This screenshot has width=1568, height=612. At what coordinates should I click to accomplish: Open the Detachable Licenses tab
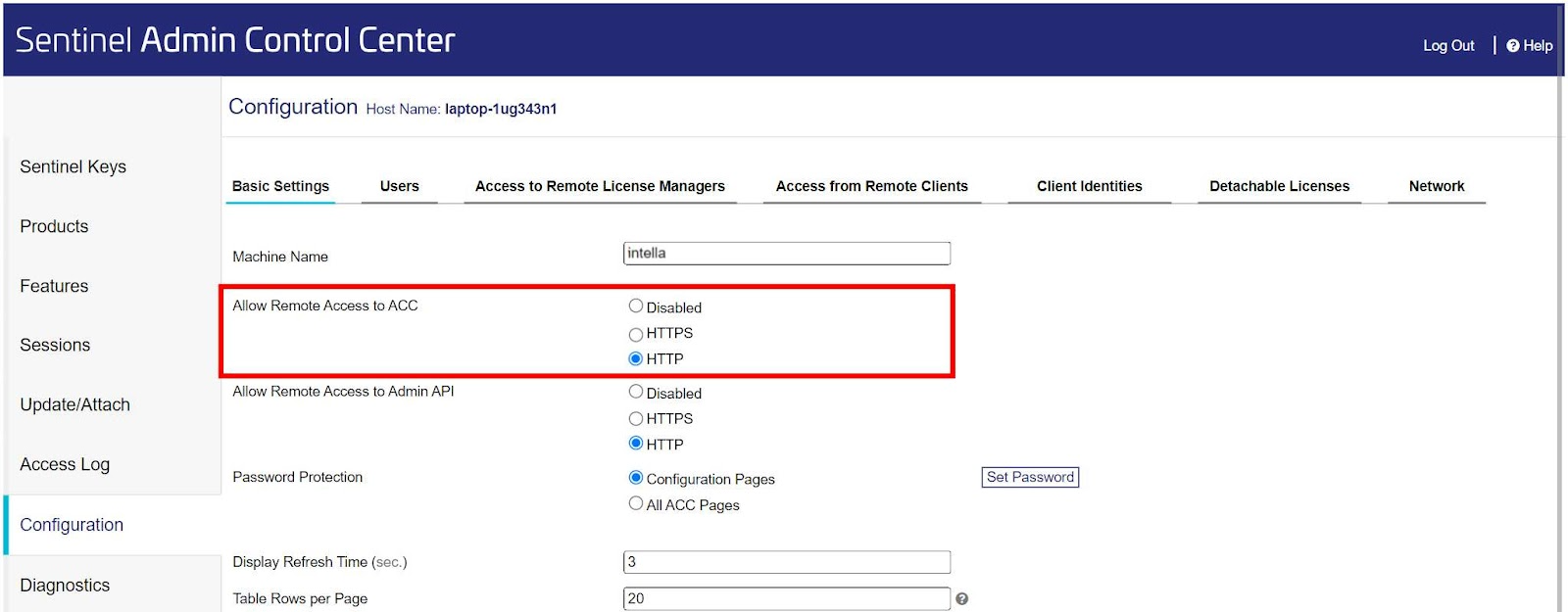coord(1279,186)
